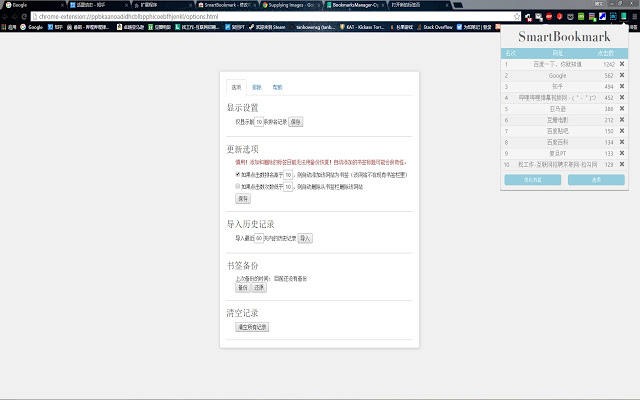Screen dimensions: 640x400
Task: Open the 亚马逊 entry in popup list
Action: click(x=557, y=109)
